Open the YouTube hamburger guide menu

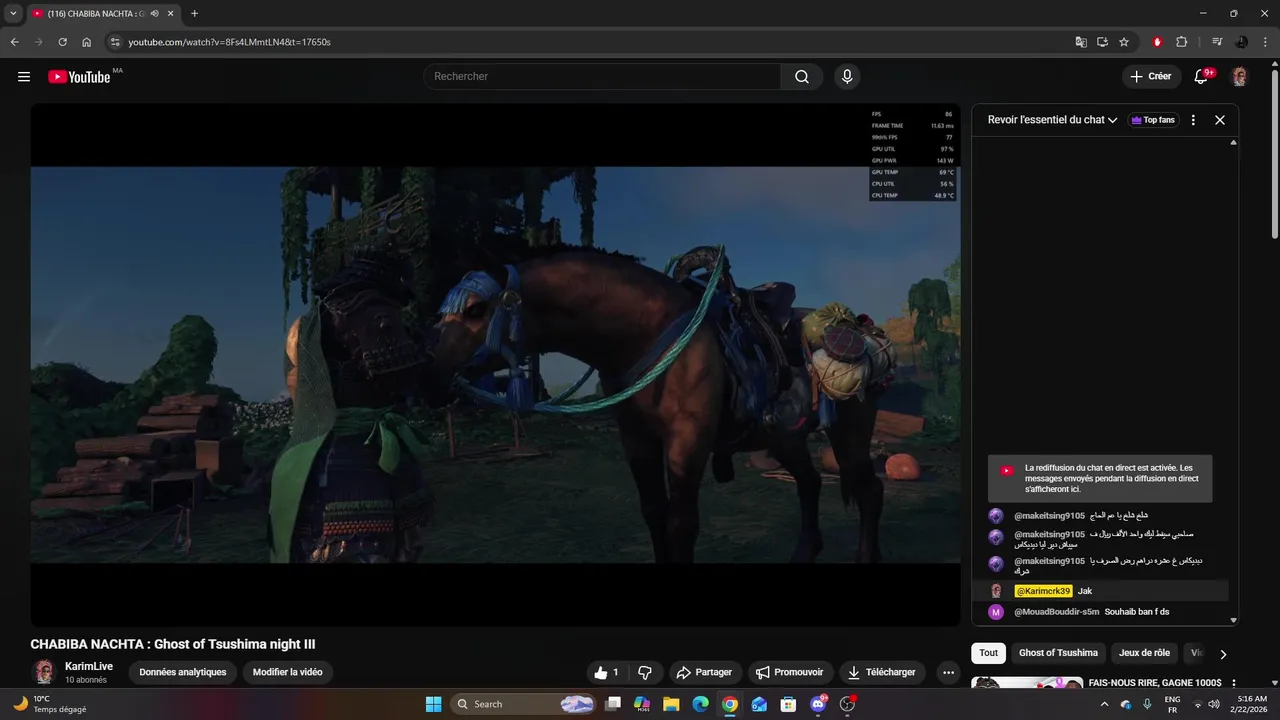pos(24,77)
